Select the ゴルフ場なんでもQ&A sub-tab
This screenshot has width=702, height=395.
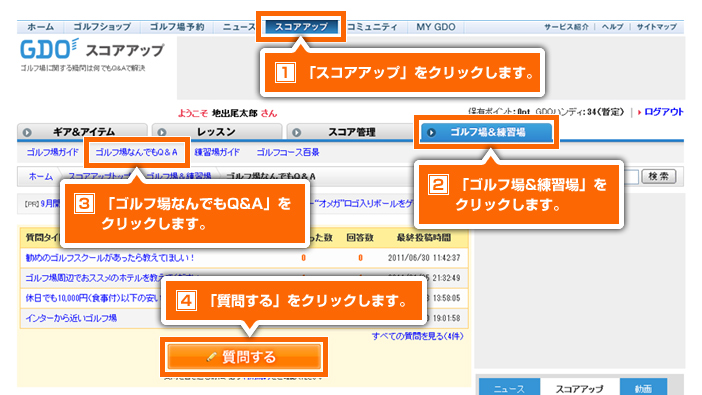[x=137, y=152]
